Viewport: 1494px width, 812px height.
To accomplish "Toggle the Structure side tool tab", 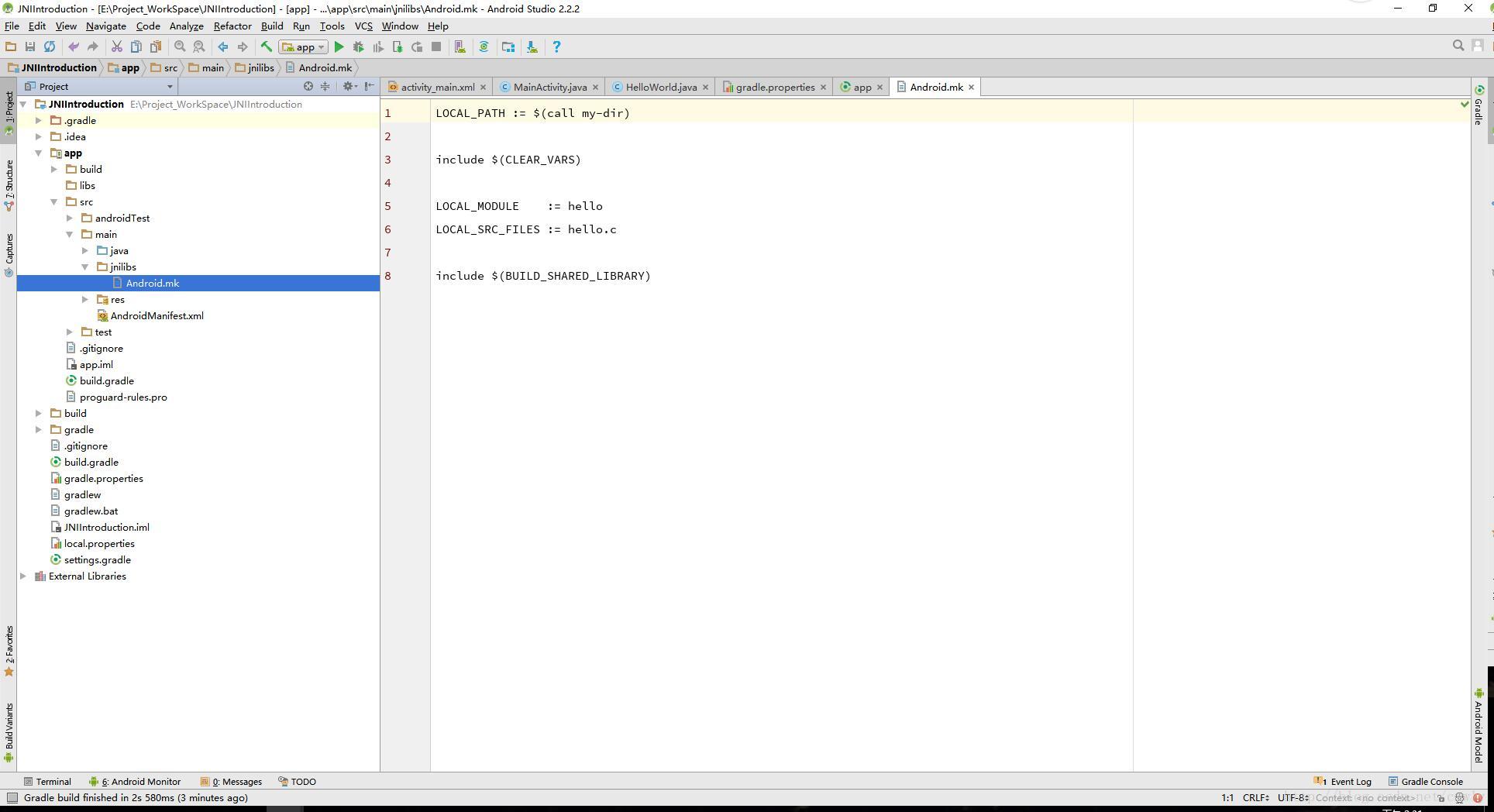I will tap(9, 184).
